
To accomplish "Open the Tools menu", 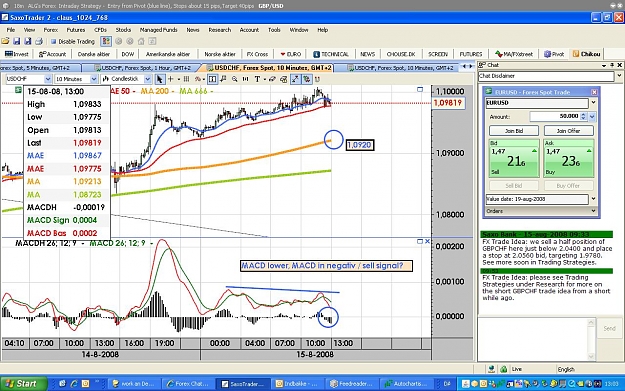I will click(274, 30).
